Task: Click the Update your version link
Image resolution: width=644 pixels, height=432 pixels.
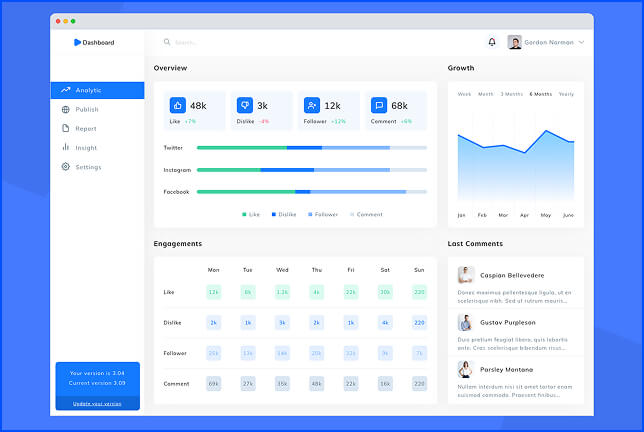Action: pyautogui.click(x=97, y=403)
